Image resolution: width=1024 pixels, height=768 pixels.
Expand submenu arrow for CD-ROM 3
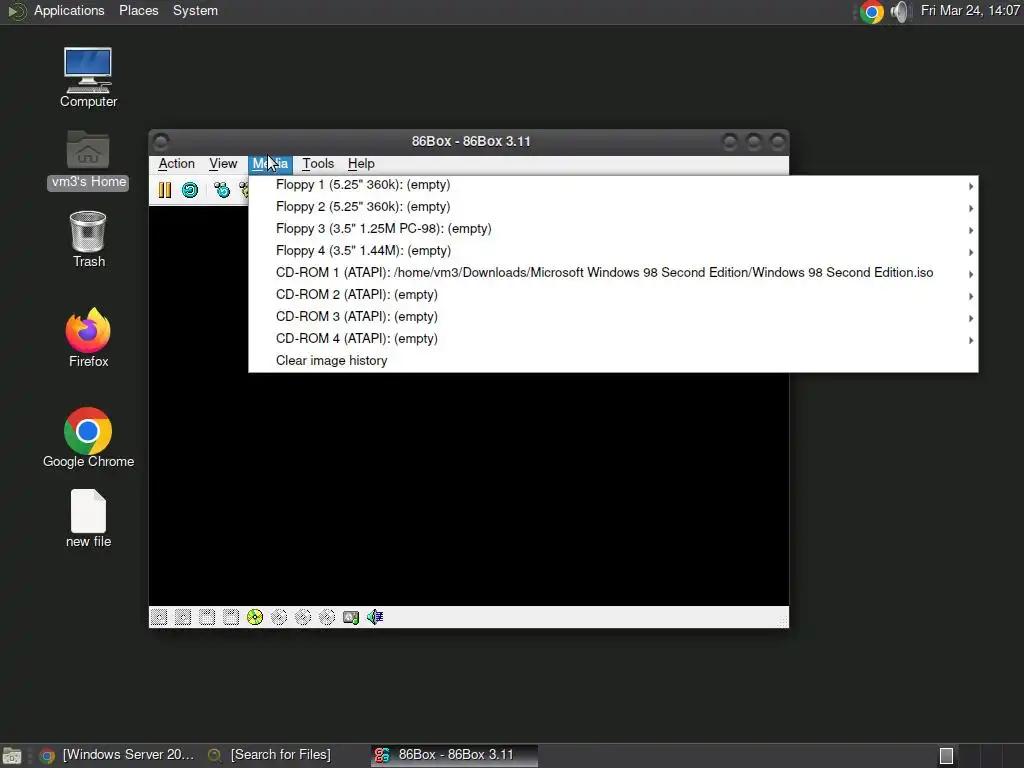coord(971,318)
